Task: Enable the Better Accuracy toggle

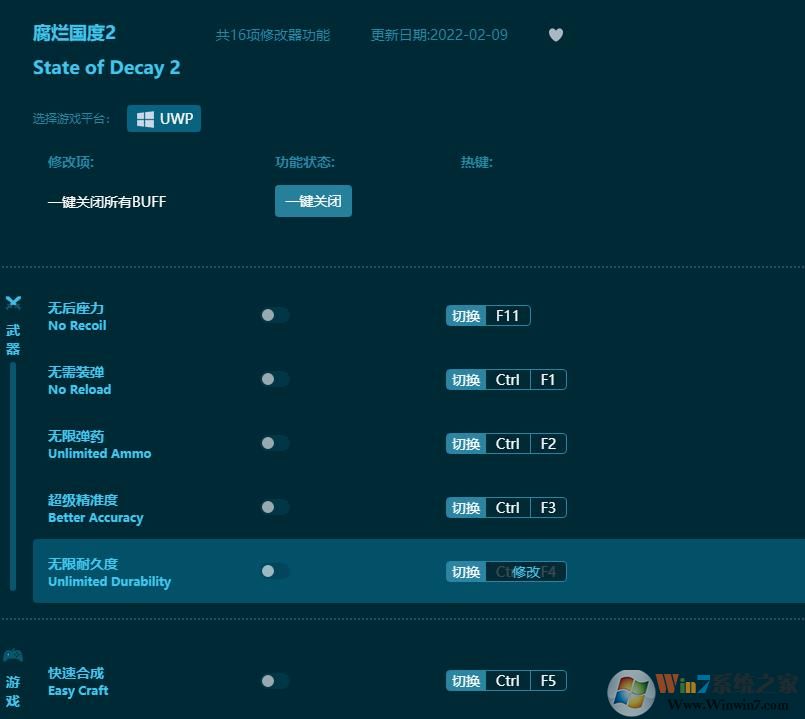Action: tap(274, 507)
